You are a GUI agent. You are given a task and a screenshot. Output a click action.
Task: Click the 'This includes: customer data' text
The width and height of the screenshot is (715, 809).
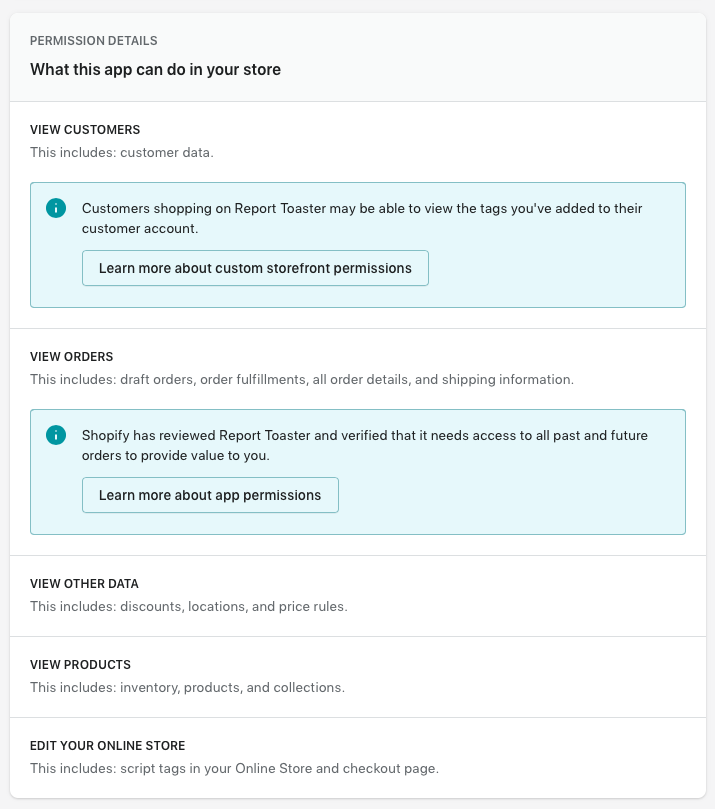[122, 153]
